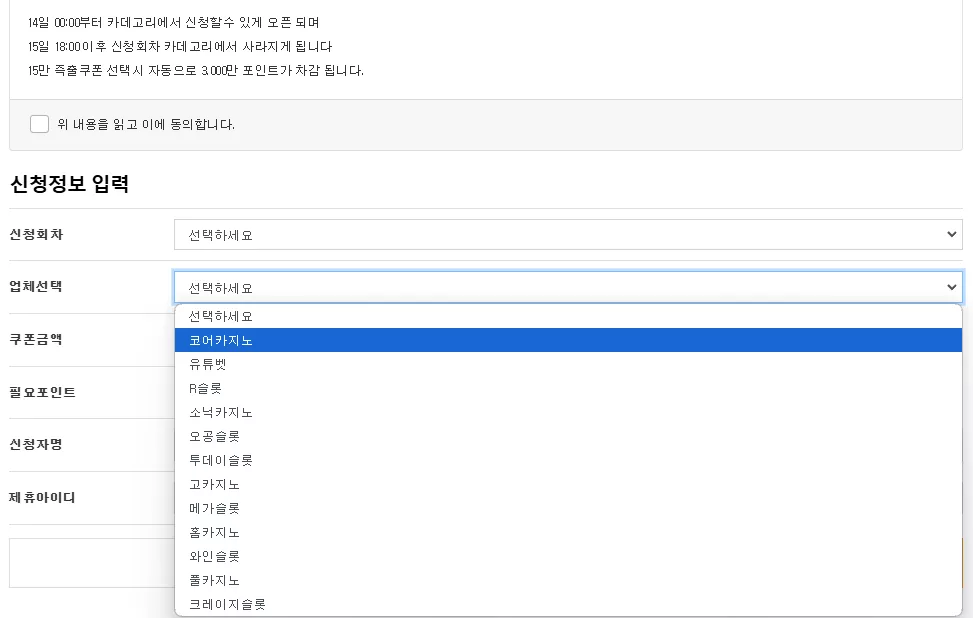
Task: Choose 유튜벳 from the dropdown list
Action: 568,364
